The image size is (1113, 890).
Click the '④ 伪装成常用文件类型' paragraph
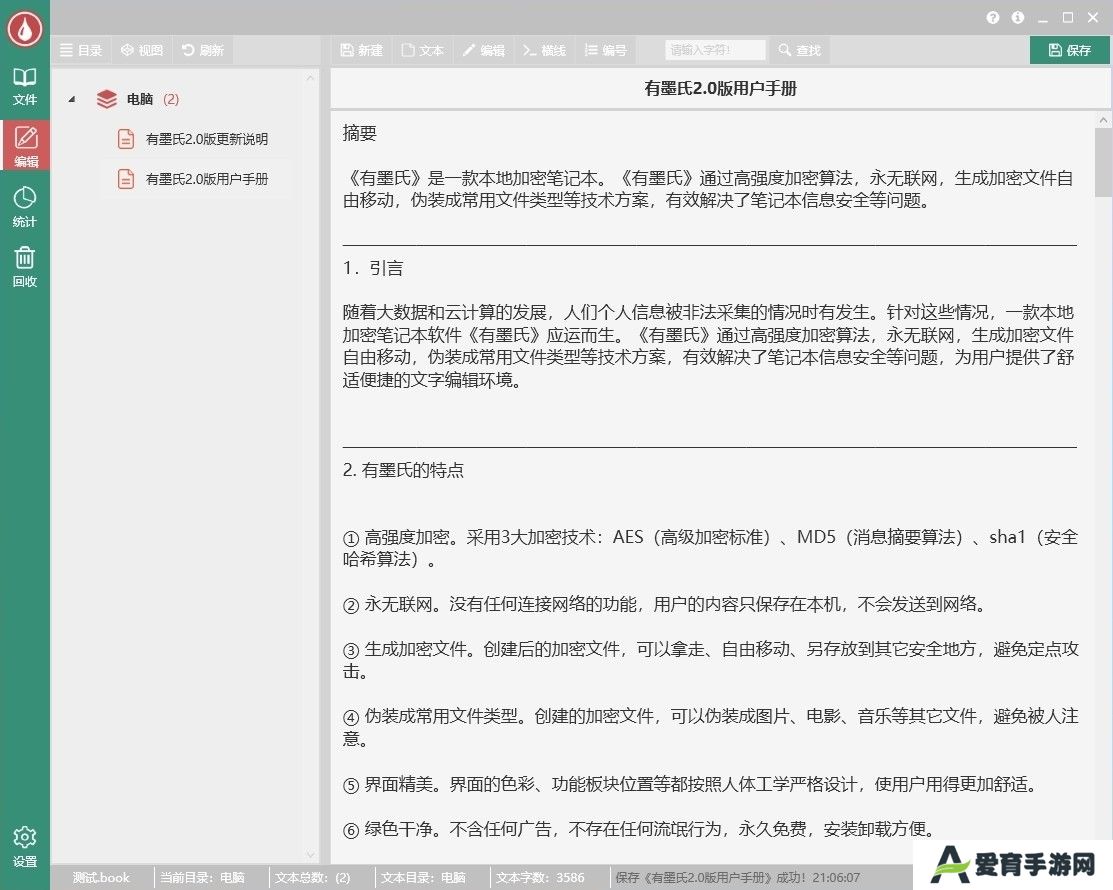click(710, 727)
